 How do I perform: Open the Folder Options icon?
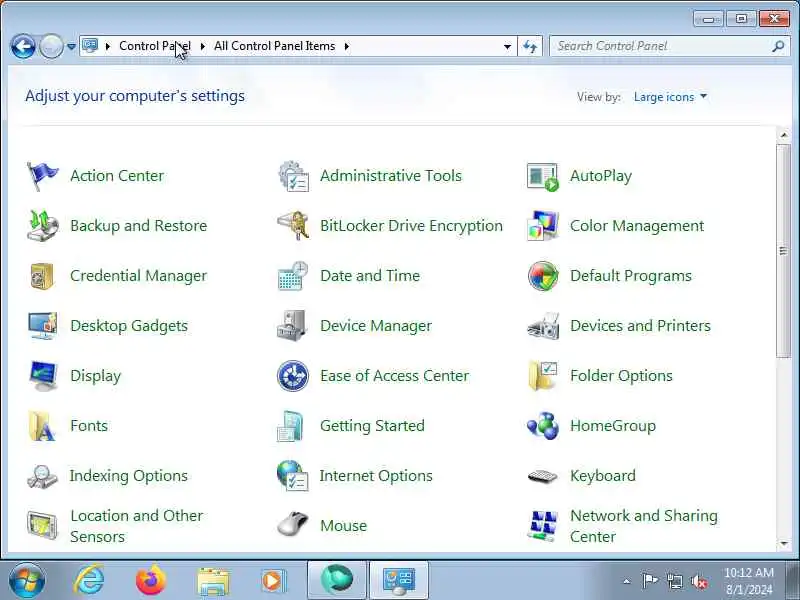(543, 376)
